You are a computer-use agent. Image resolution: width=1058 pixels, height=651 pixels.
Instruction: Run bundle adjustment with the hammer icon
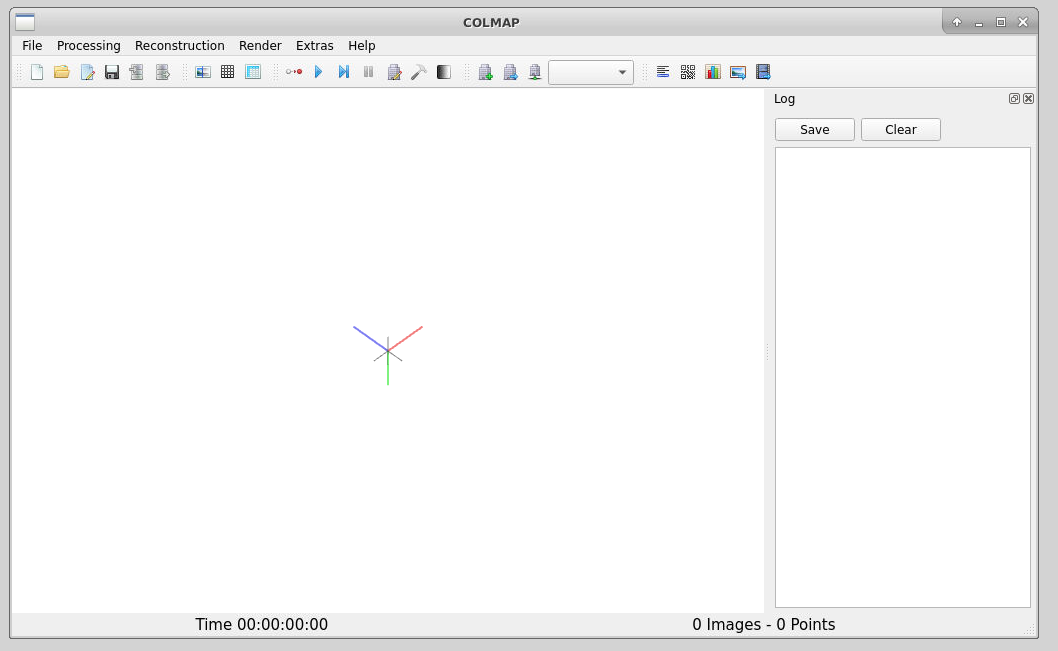coord(419,71)
